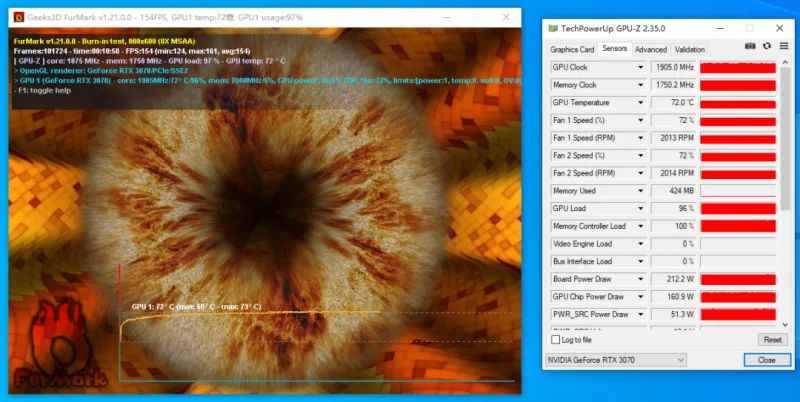Click the 100 % Memory Controller Load value
The width and height of the screenshot is (800, 402).
tap(673, 226)
